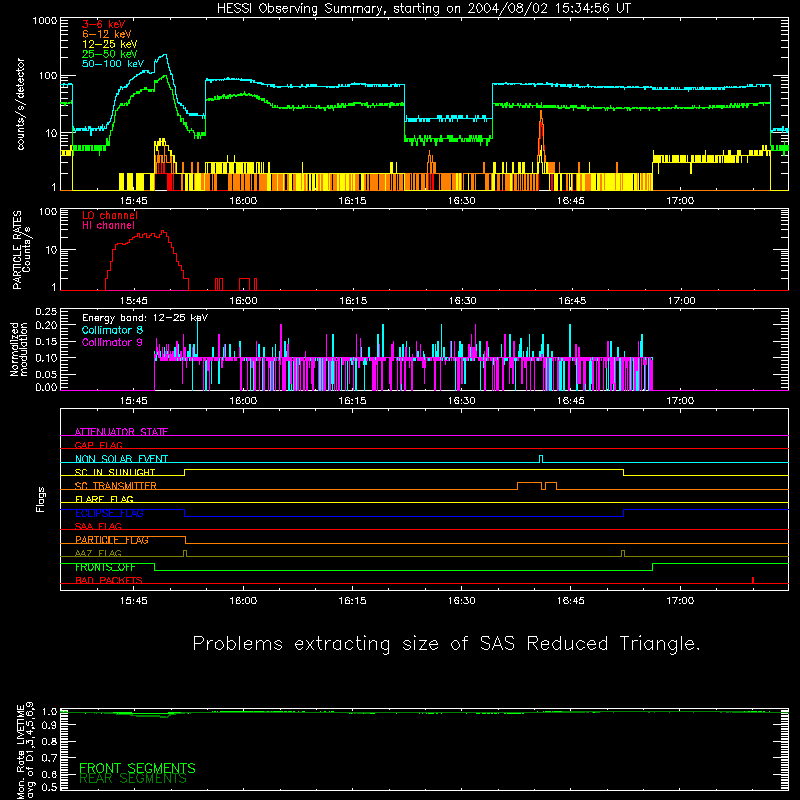Viewport: 800px width, 800px height.
Task: Click the 0.25 modulation axis tick
Action: [46, 312]
